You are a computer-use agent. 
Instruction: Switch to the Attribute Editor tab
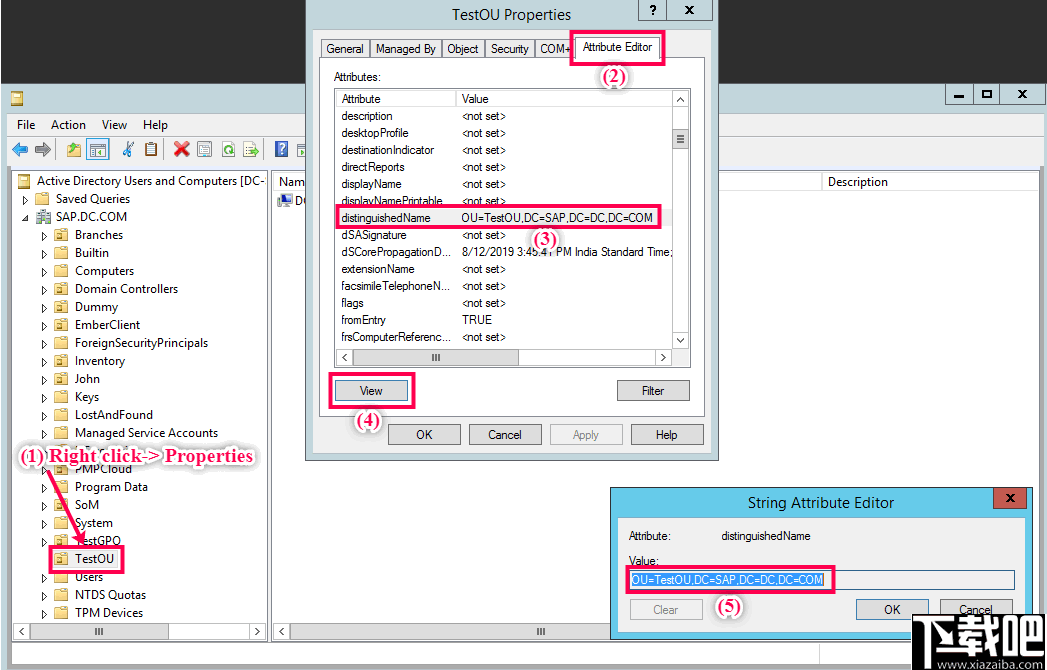[x=616, y=47]
